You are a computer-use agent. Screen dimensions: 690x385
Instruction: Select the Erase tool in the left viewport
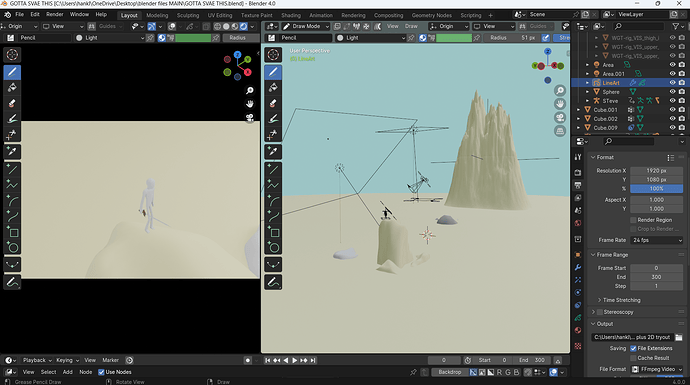tap(12, 103)
